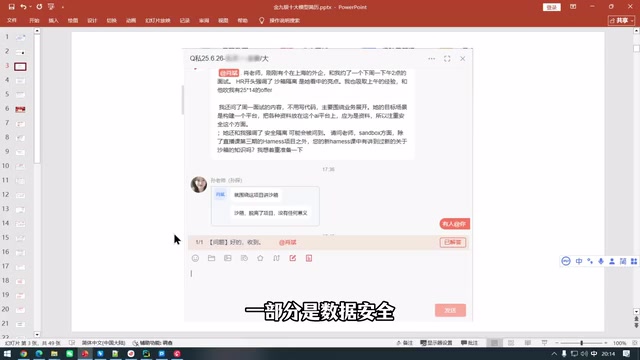Click the volume icon in system tray
Screen dimensions: 640x360
point(584,354)
